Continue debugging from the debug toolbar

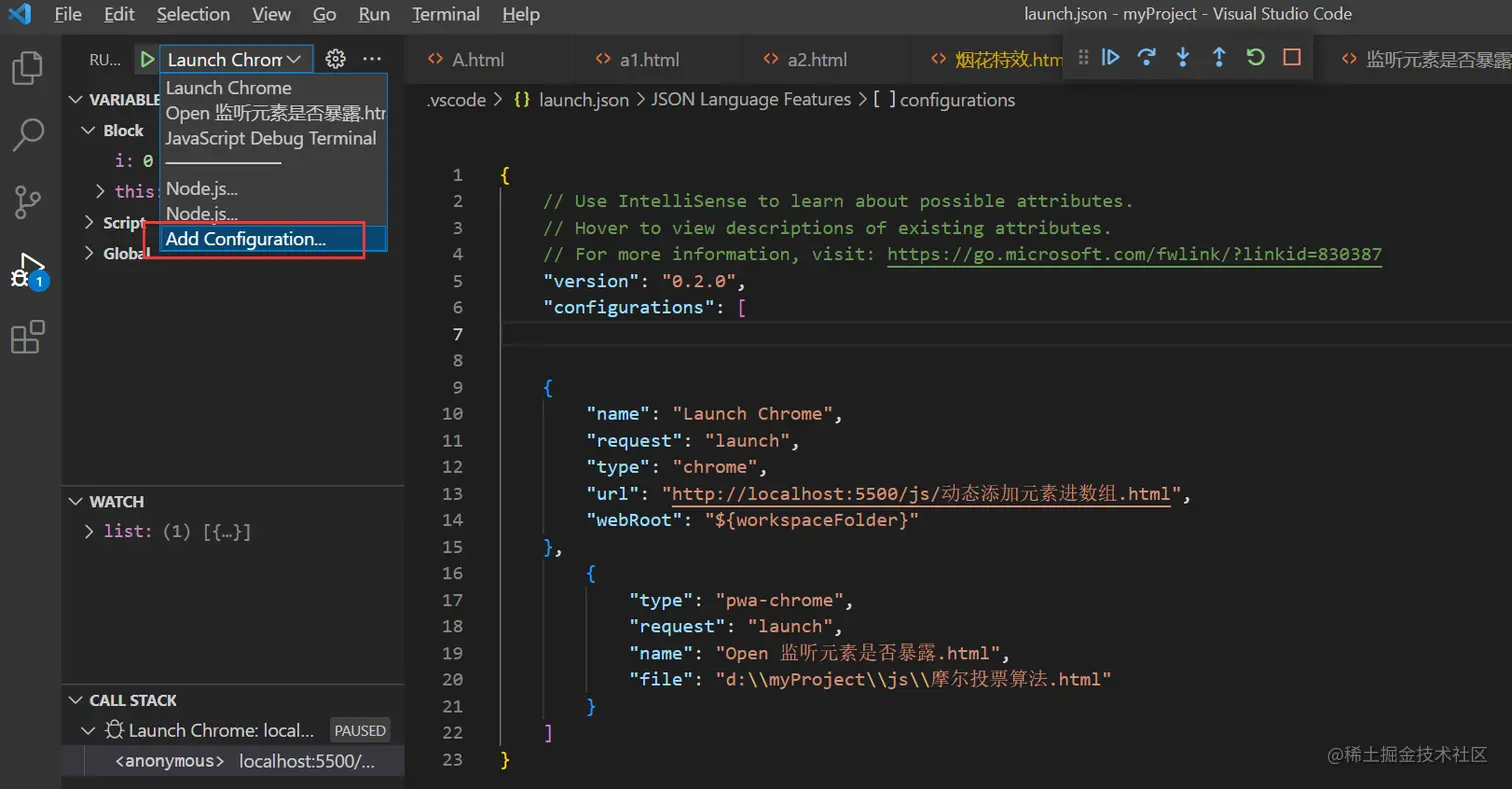pyautogui.click(x=1110, y=58)
